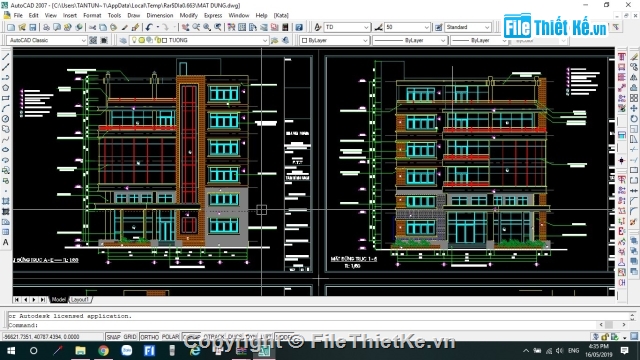Open the Properties palette icon
The image size is (640, 360).
click(x=231, y=27)
